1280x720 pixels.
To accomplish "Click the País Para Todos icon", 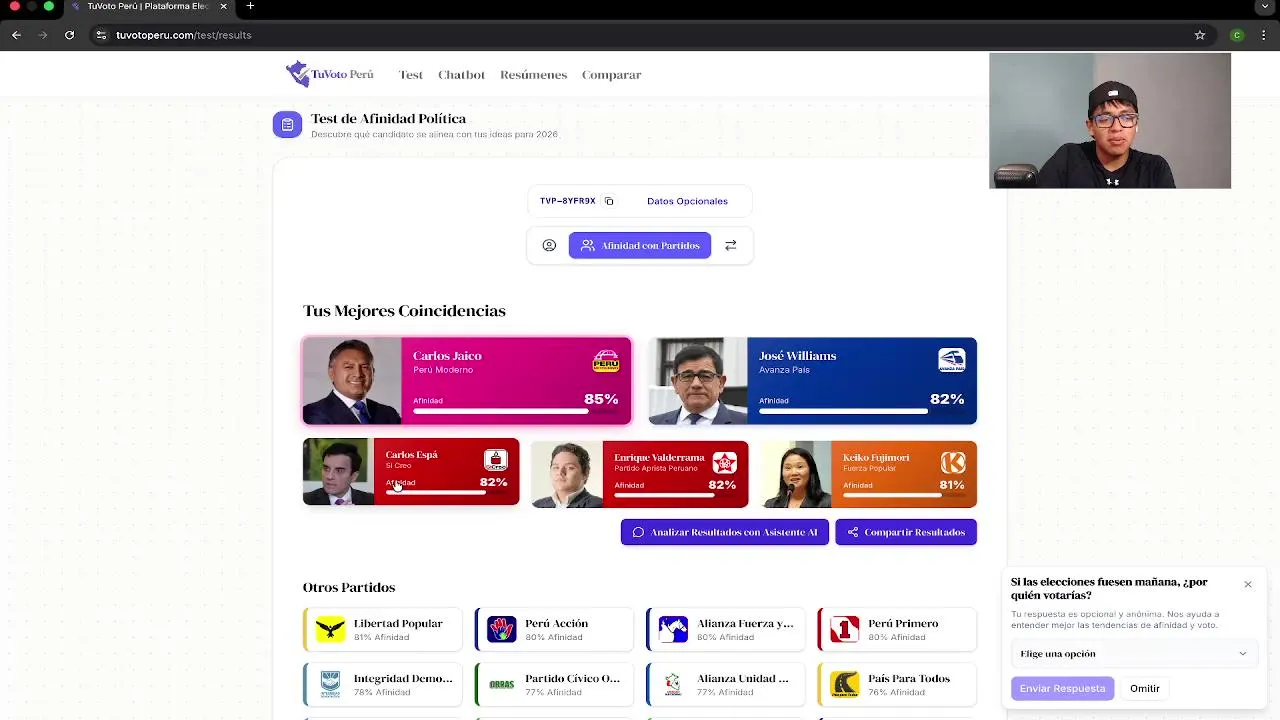I will pos(844,684).
